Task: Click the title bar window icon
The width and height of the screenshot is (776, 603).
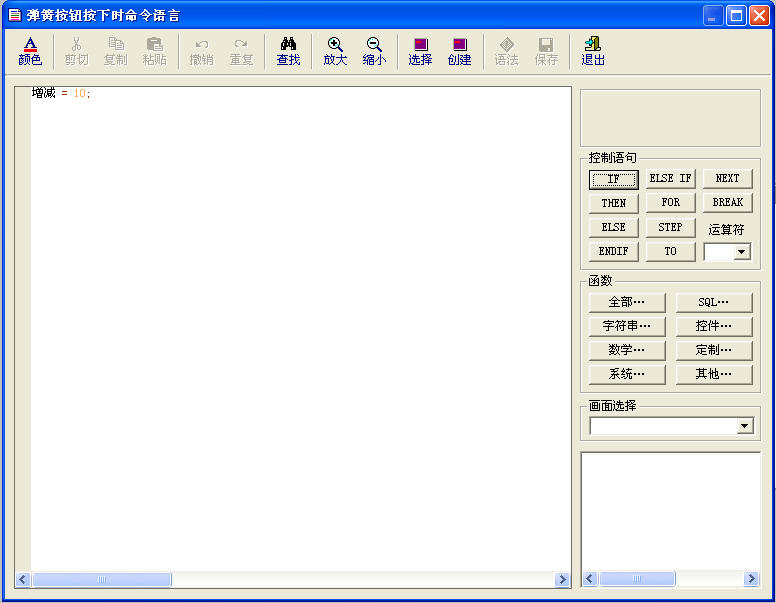Action: tap(15, 15)
